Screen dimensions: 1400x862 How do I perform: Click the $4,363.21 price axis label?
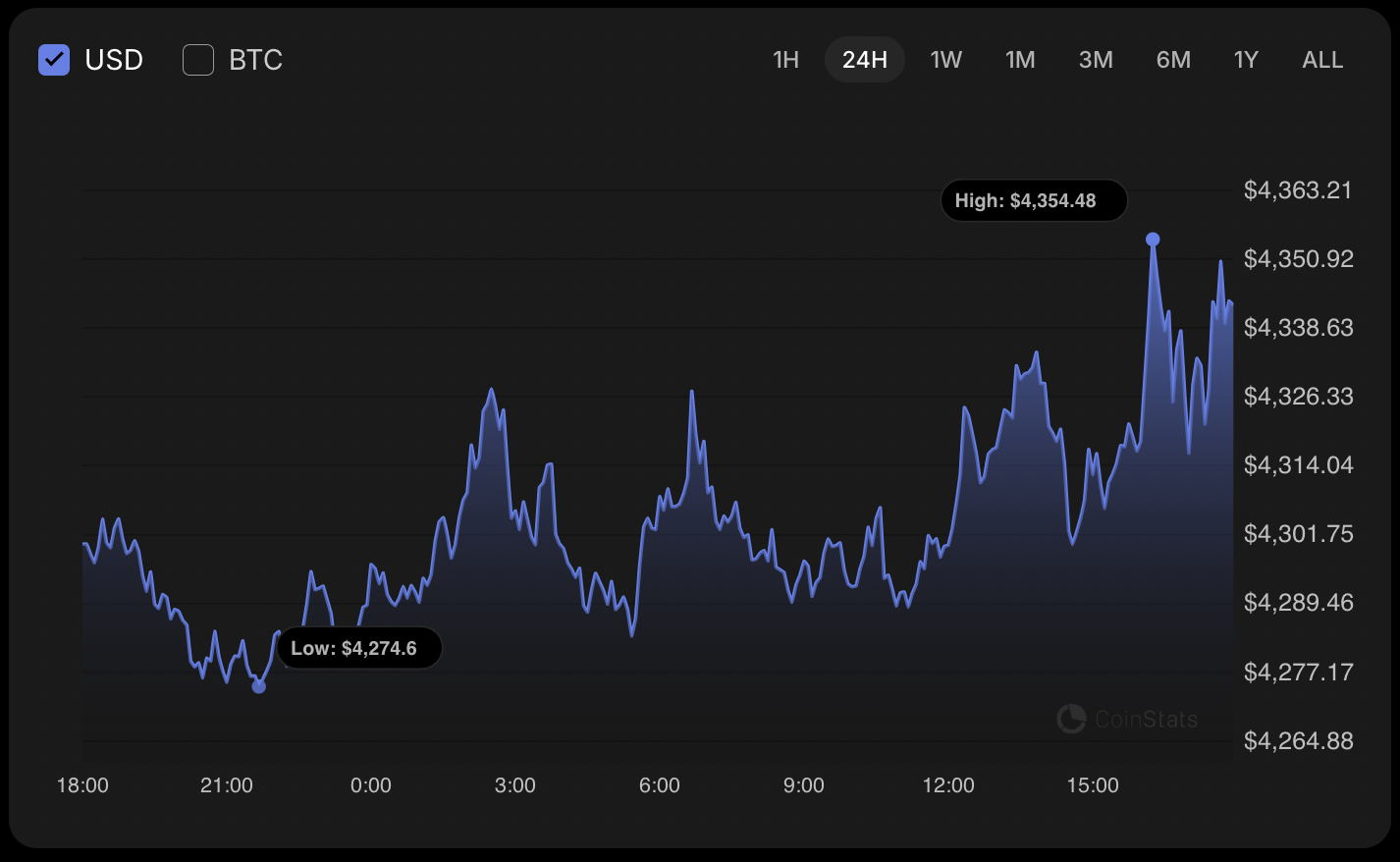pos(1298,189)
